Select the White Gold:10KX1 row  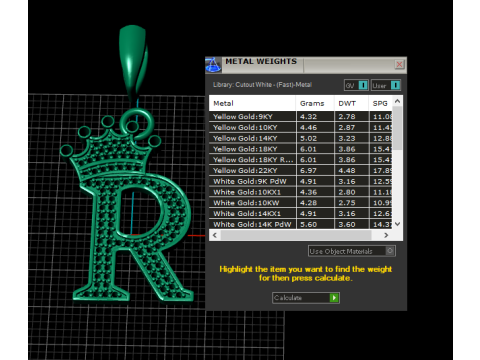[301, 192]
